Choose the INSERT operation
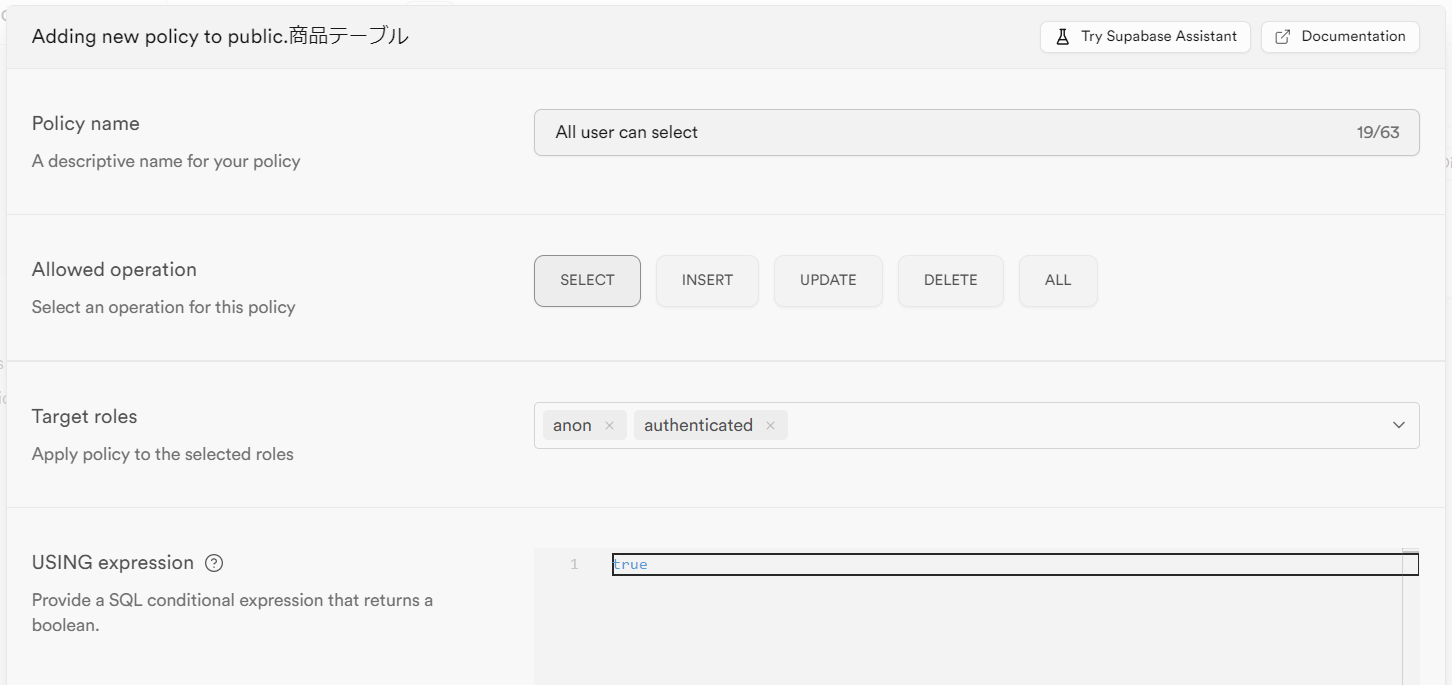 [707, 280]
